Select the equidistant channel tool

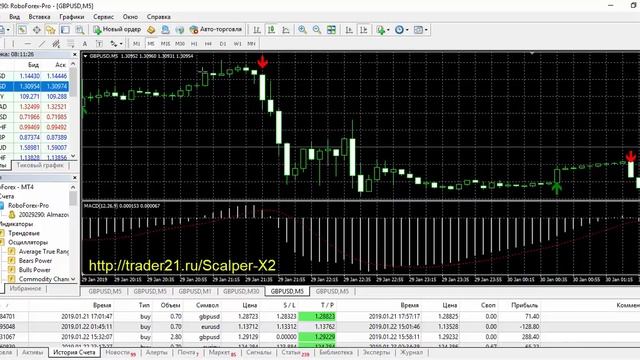(x=56, y=44)
